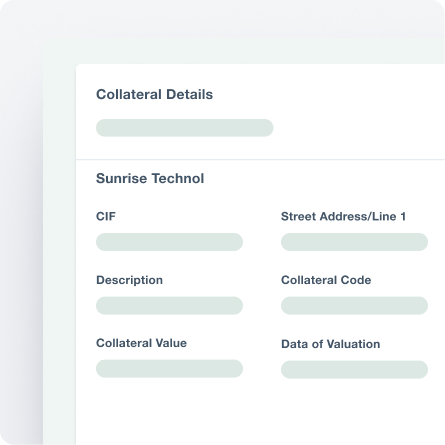The height and width of the screenshot is (445, 445).
Task: Focus the Street Address/Line 1 input field
Action: point(354,242)
